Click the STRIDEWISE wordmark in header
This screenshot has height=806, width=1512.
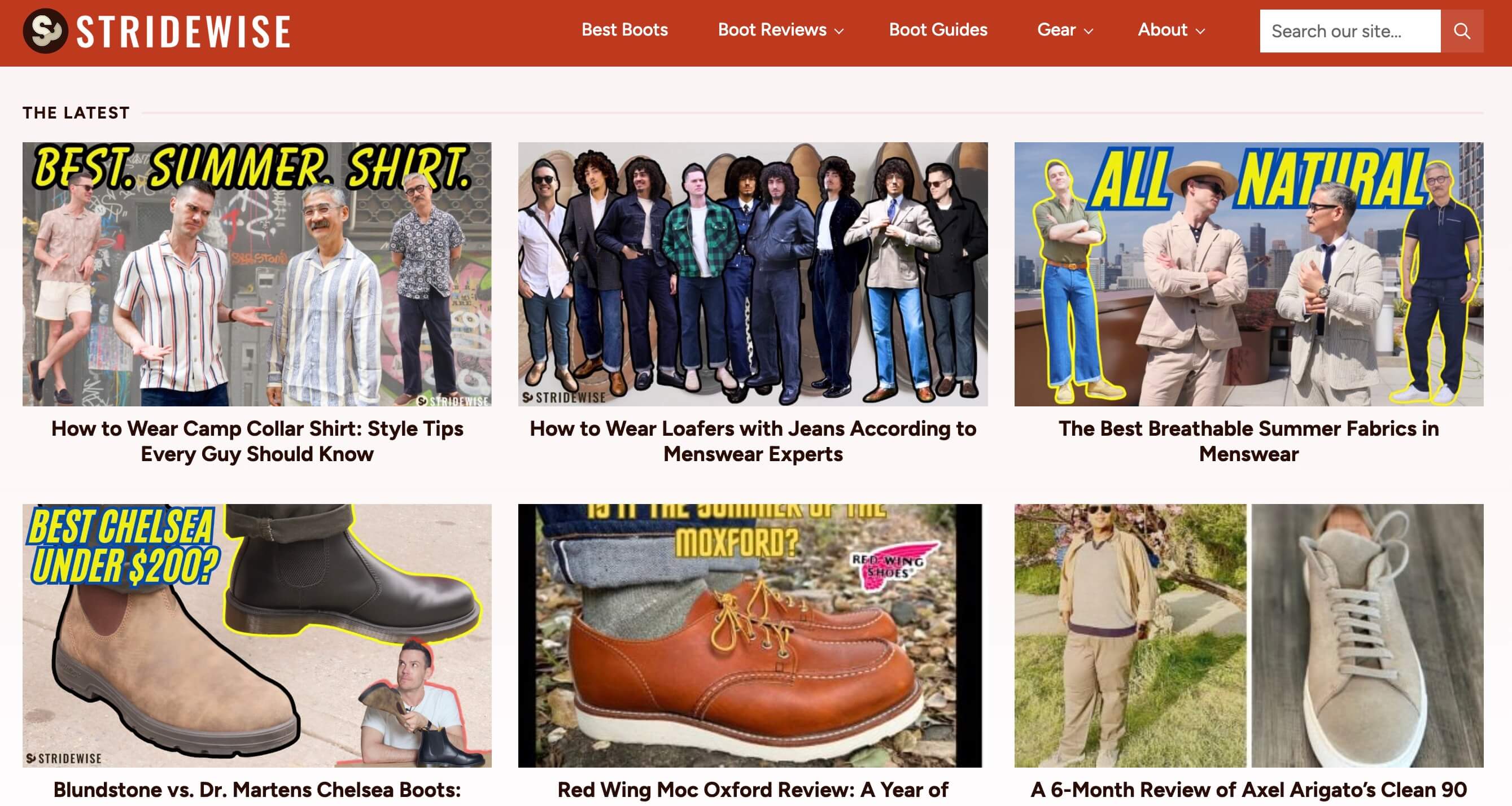(183, 32)
